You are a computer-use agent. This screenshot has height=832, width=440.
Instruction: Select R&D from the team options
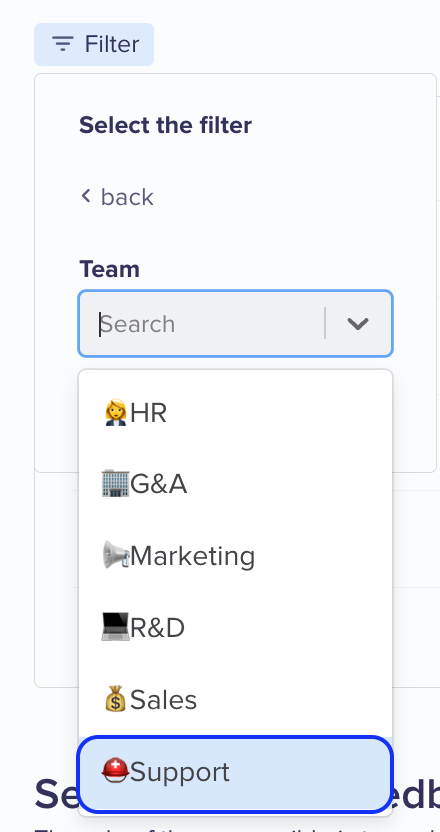point(235,627)
